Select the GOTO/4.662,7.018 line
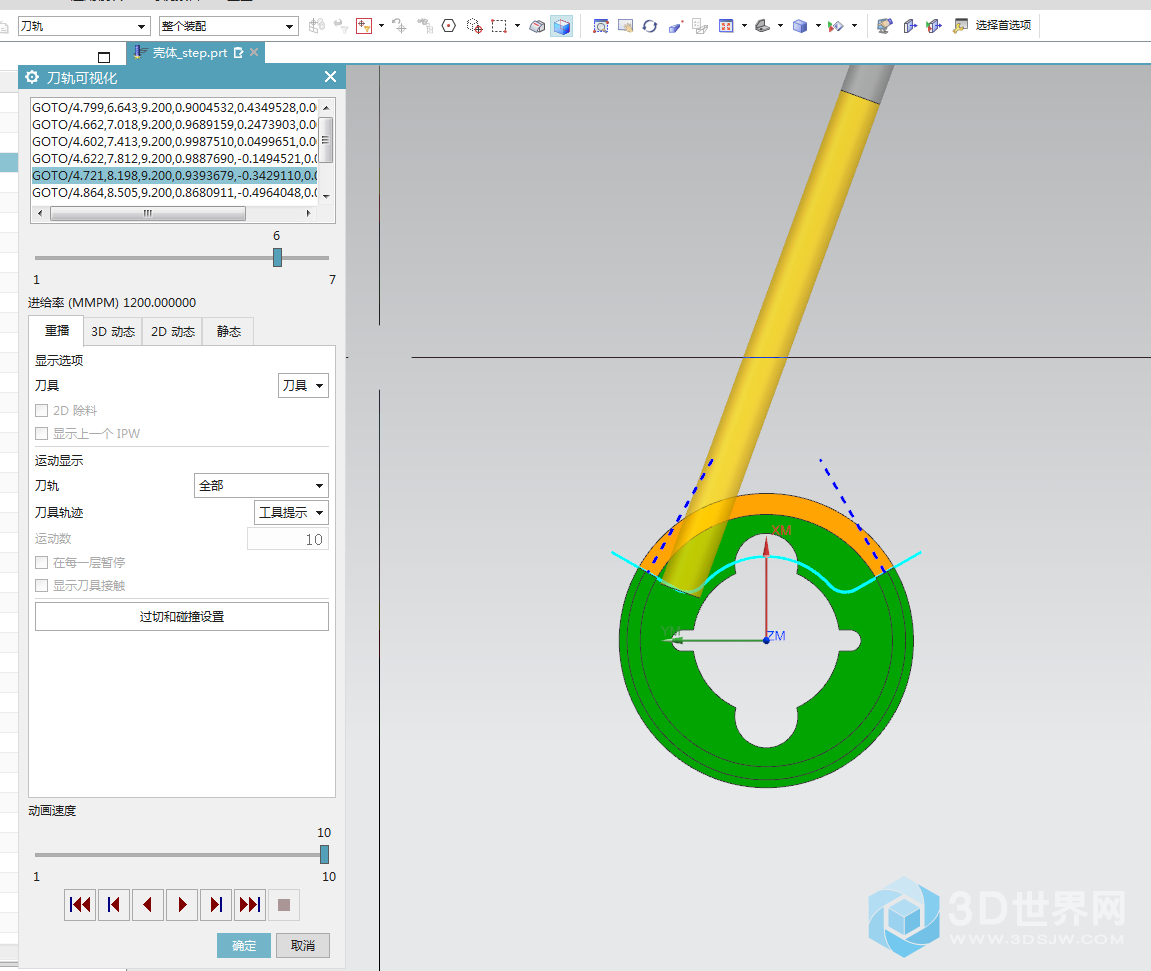 [175, 124]
